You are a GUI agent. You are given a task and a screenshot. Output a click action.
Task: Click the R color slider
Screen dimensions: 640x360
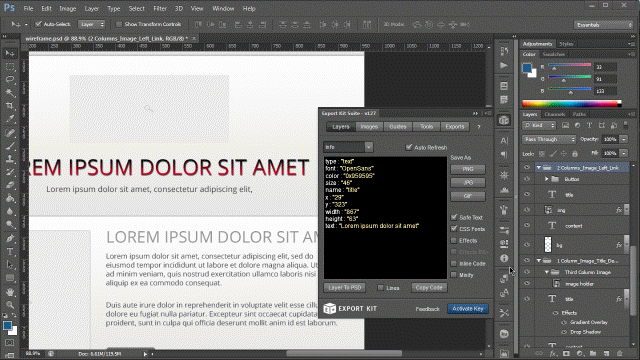(x=569, y=66)
